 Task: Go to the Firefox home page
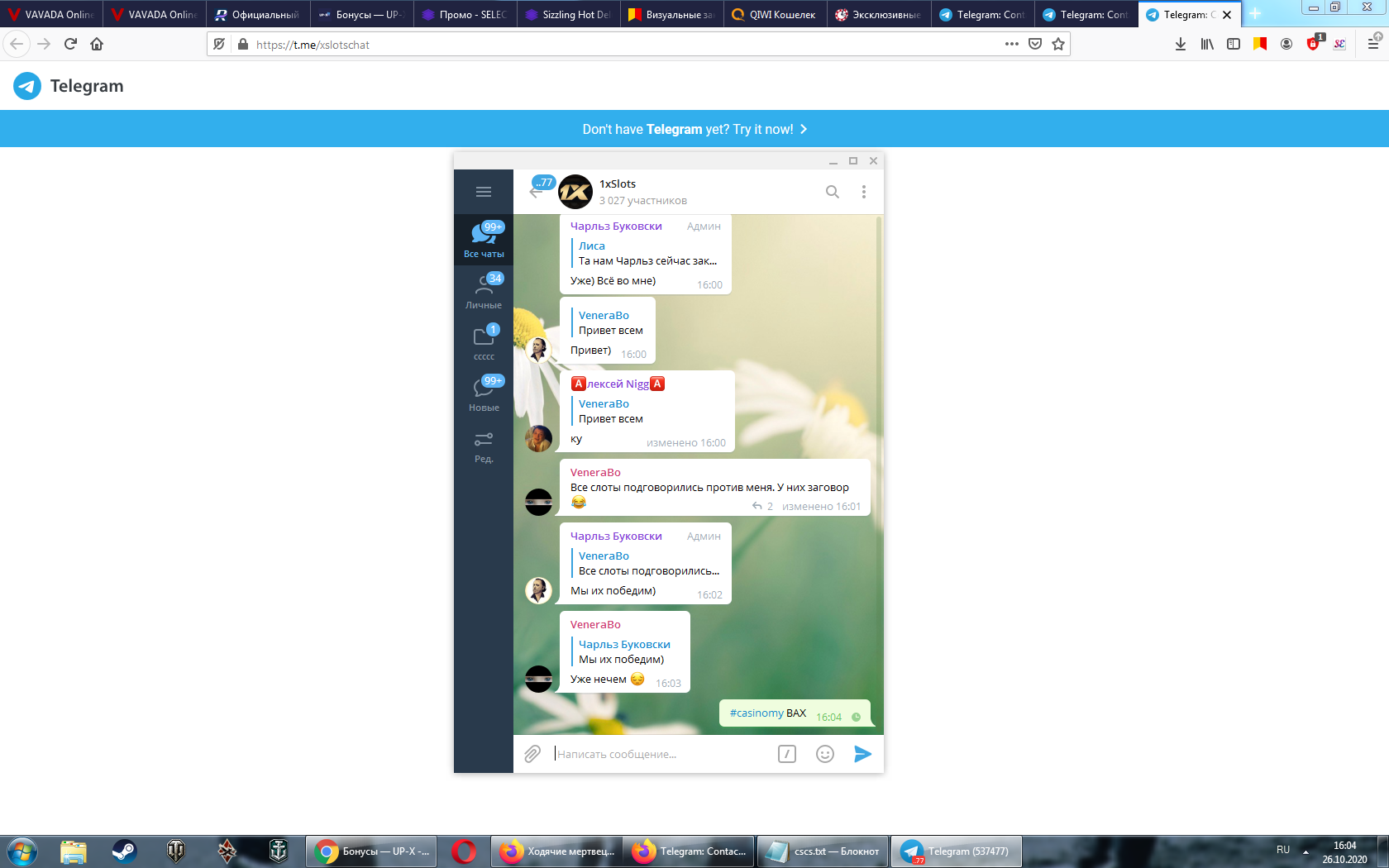(x=97, y=44)
